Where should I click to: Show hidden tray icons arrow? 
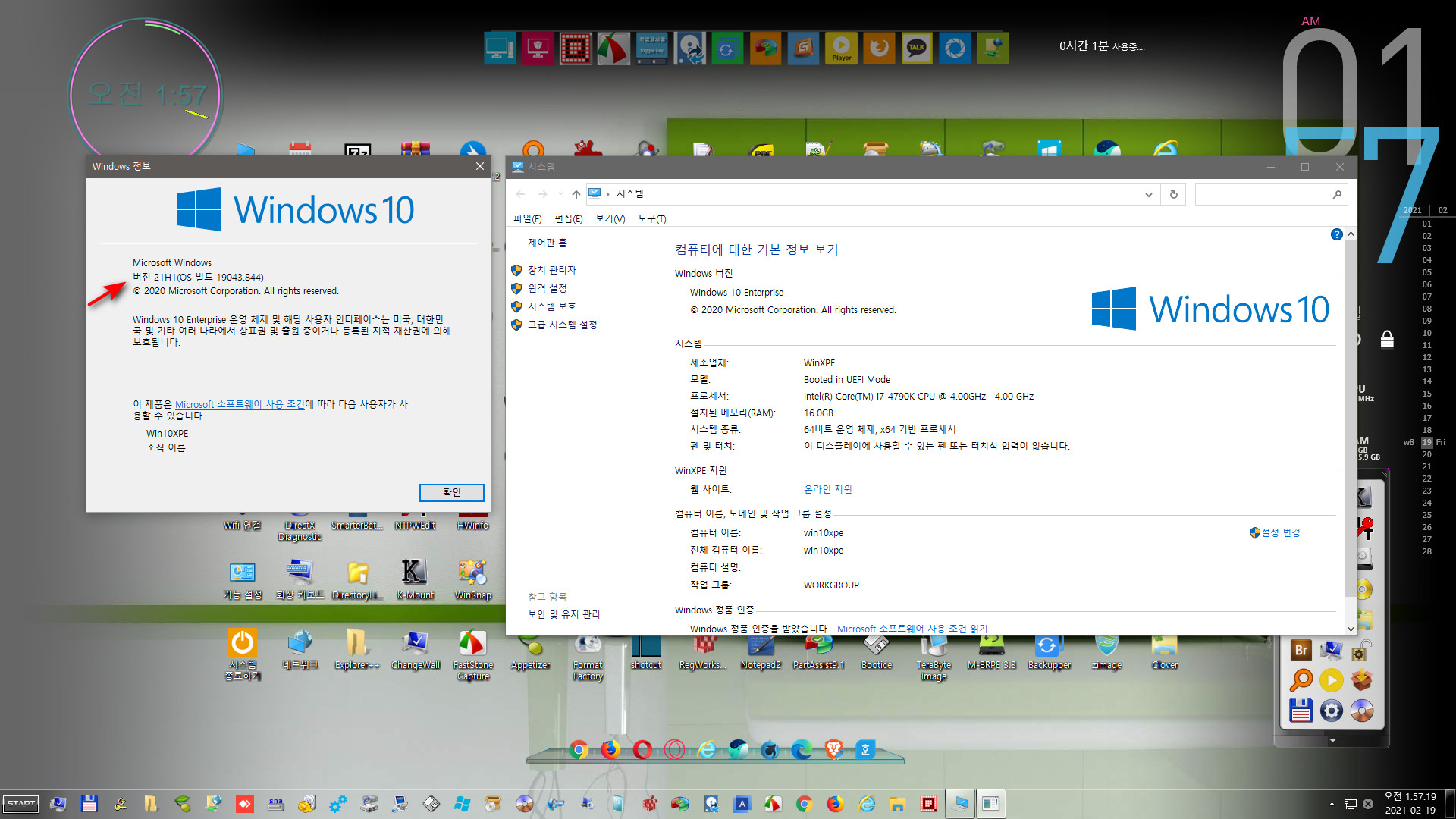click(1332, 804)
